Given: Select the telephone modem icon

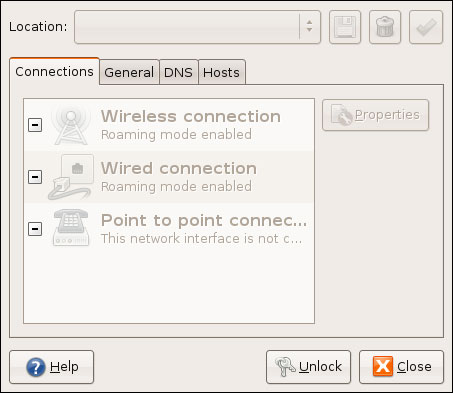Looking at the screenshot, I should pyautogui.click(x=71, y=228).
